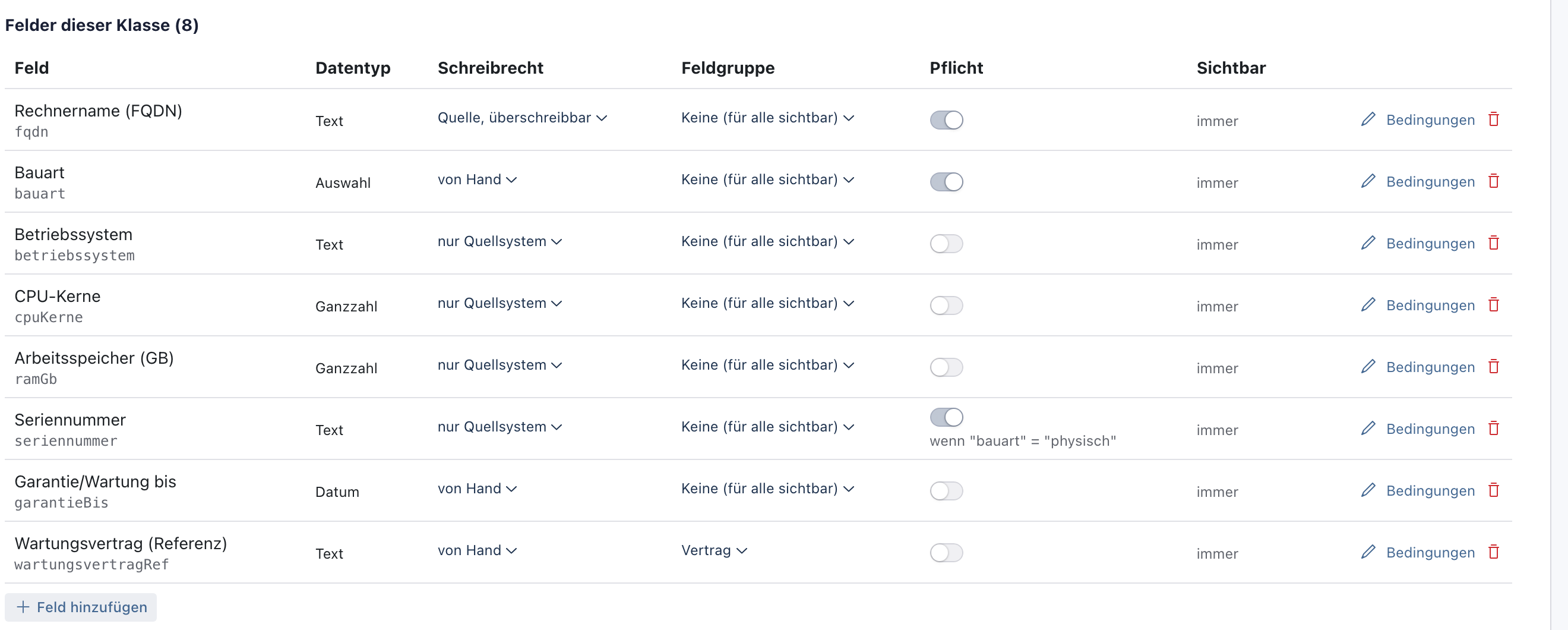This screenshot has height=630, width=1568.
Task: Click field key 'wartungsvertragRef'
Action: (x=91, y=565)
